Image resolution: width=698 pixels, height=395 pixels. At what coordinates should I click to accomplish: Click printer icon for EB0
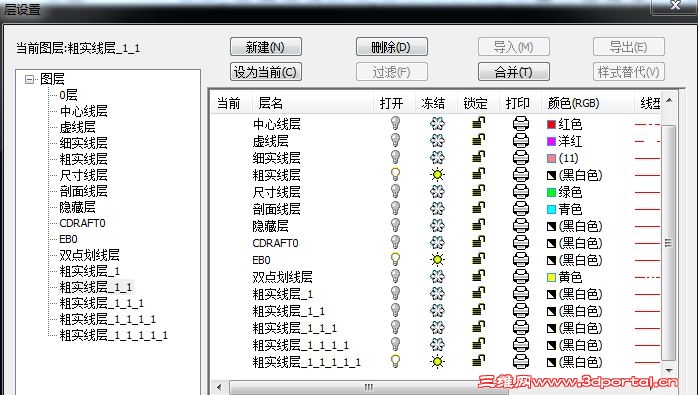520,260
